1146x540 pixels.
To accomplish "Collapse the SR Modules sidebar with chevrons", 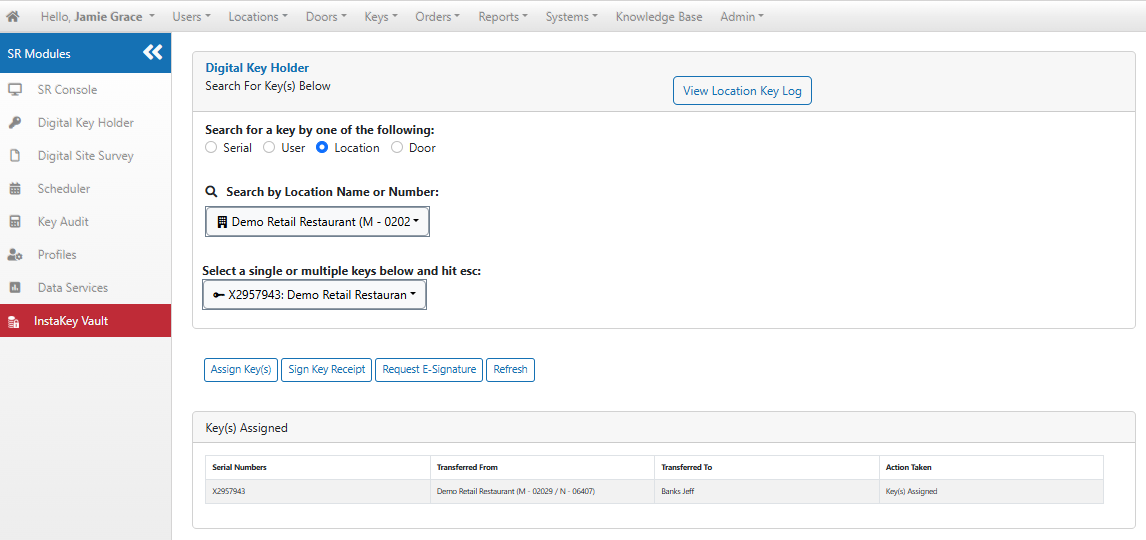I will coord(153,53).
